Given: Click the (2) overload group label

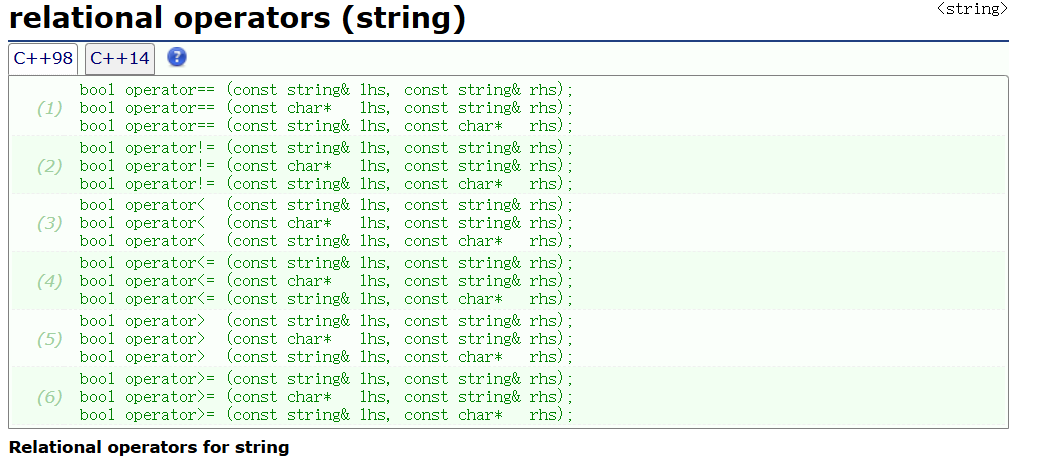Looking at the screenshot, I should point(50,166).
